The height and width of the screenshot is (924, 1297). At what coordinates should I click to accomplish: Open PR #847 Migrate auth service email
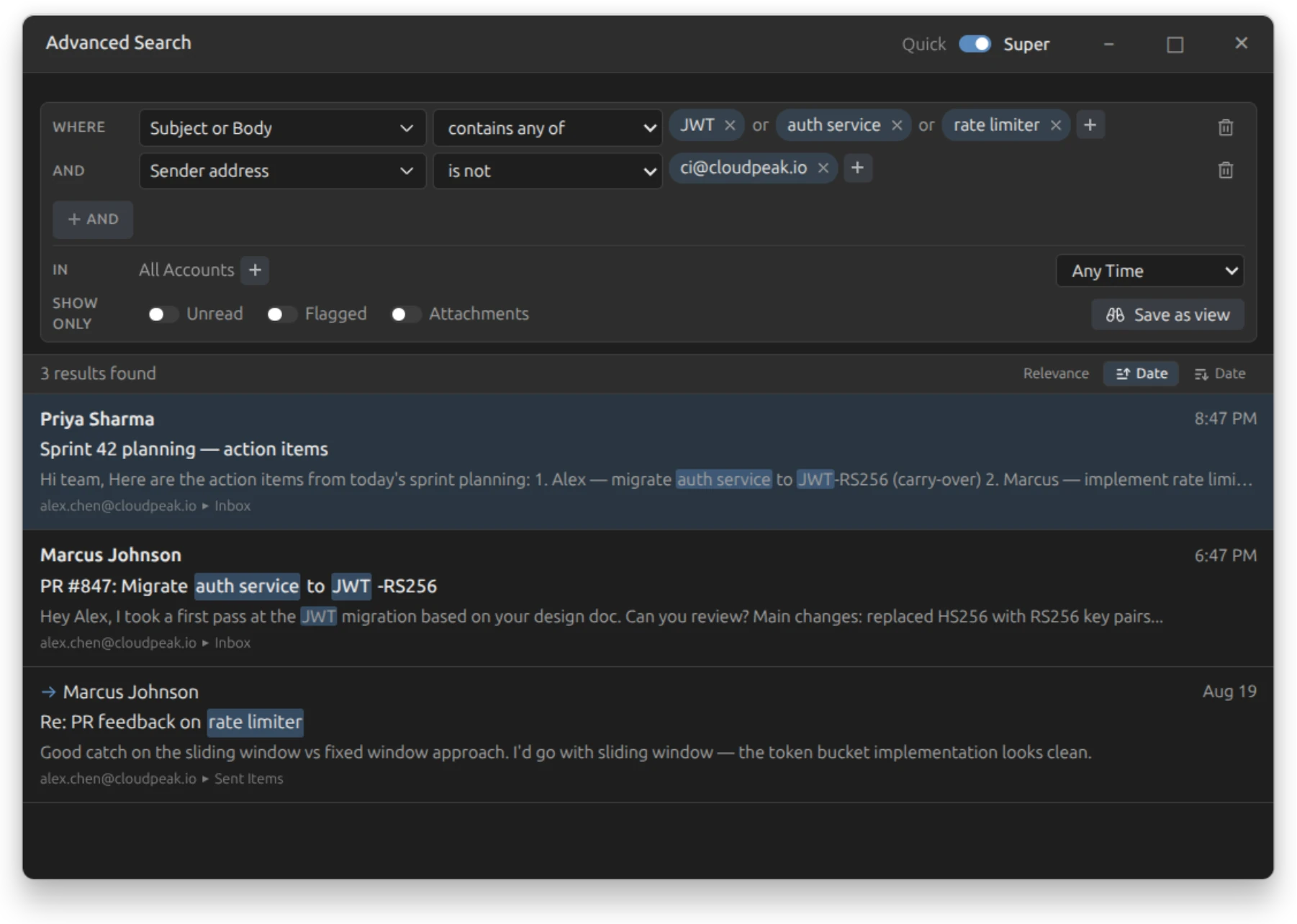click(648, 598)
